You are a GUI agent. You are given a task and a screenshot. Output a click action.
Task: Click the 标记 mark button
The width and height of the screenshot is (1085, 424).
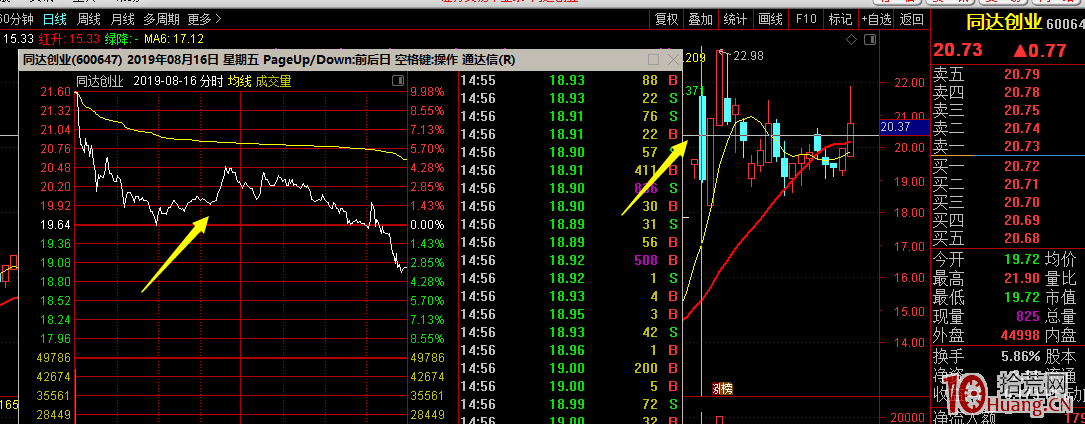click(x=840, y=19)
